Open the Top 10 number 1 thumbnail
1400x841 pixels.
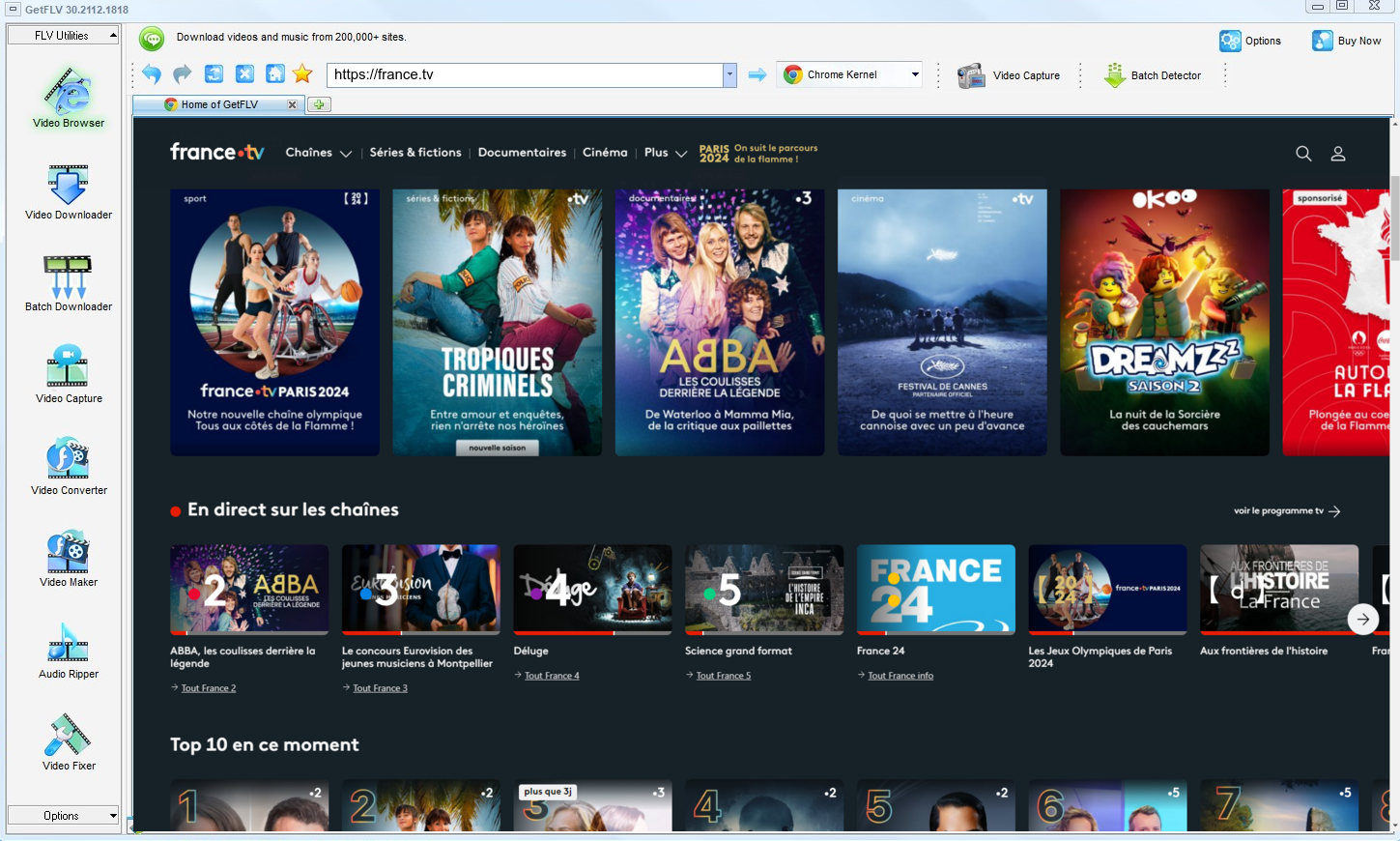coord(249,805)
